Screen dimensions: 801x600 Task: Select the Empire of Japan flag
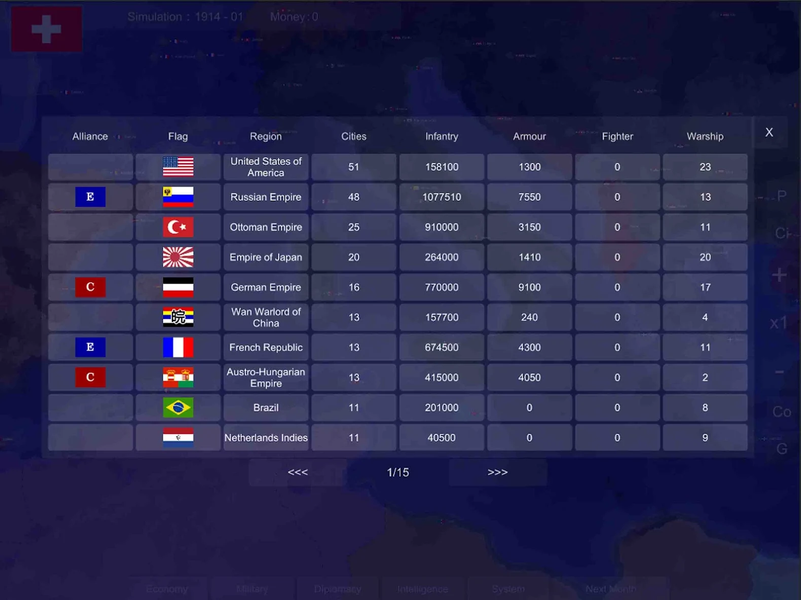(178, 257)
